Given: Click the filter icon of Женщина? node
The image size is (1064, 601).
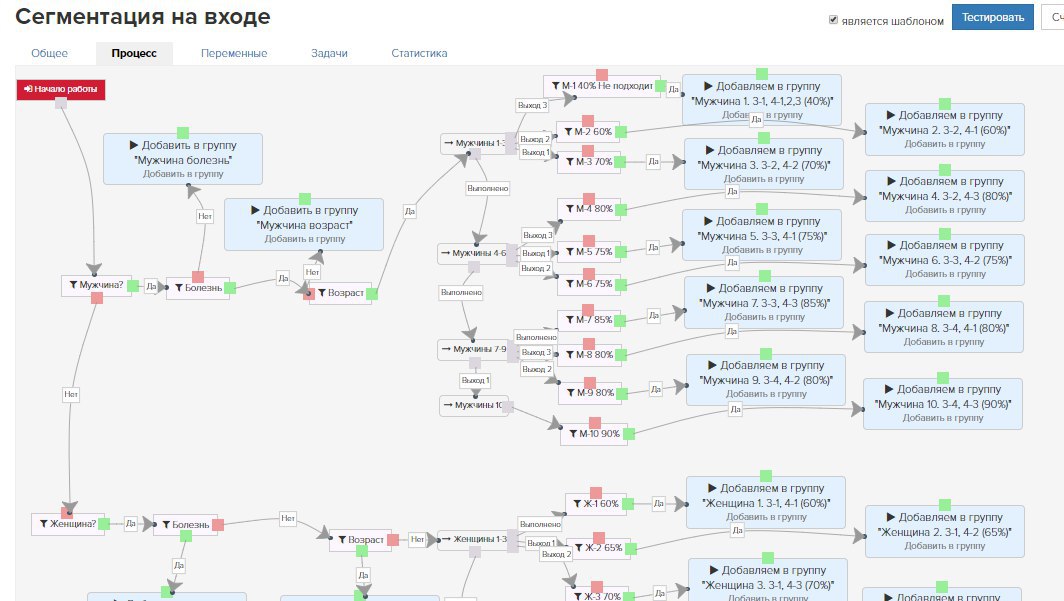Looking at the screenshot, I should [43, 524].
